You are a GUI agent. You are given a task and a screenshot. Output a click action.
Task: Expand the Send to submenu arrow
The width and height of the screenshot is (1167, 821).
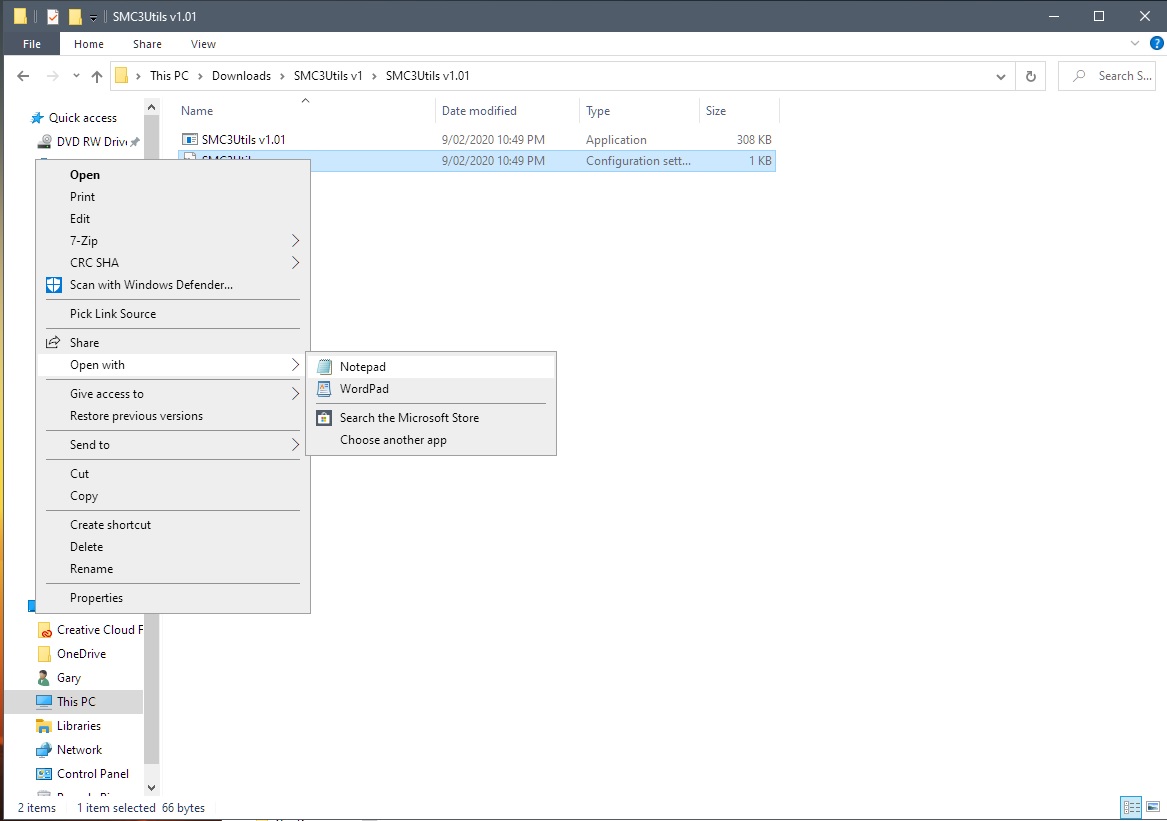point(295,444)
